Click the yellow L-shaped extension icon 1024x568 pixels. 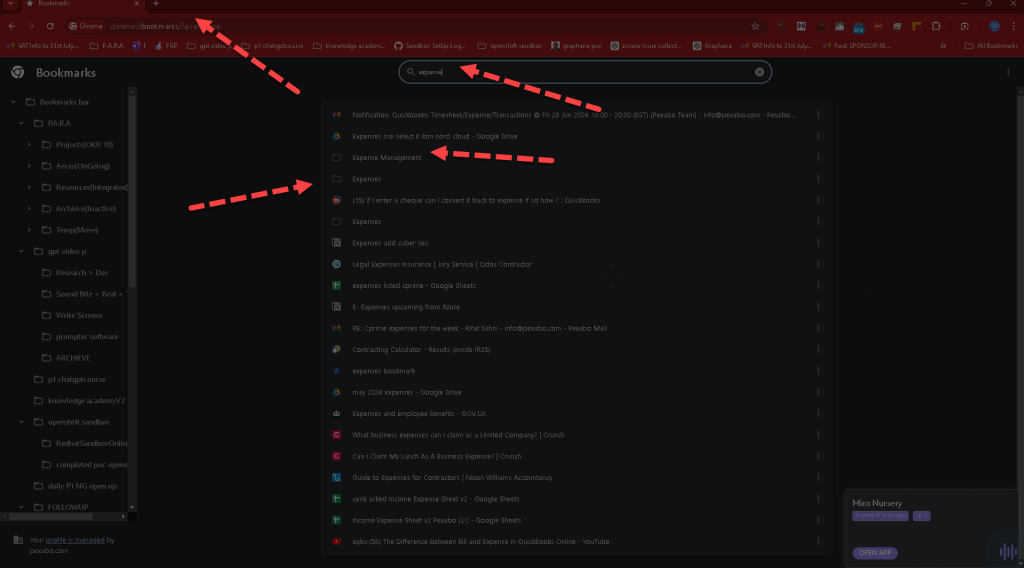[916, 26]
